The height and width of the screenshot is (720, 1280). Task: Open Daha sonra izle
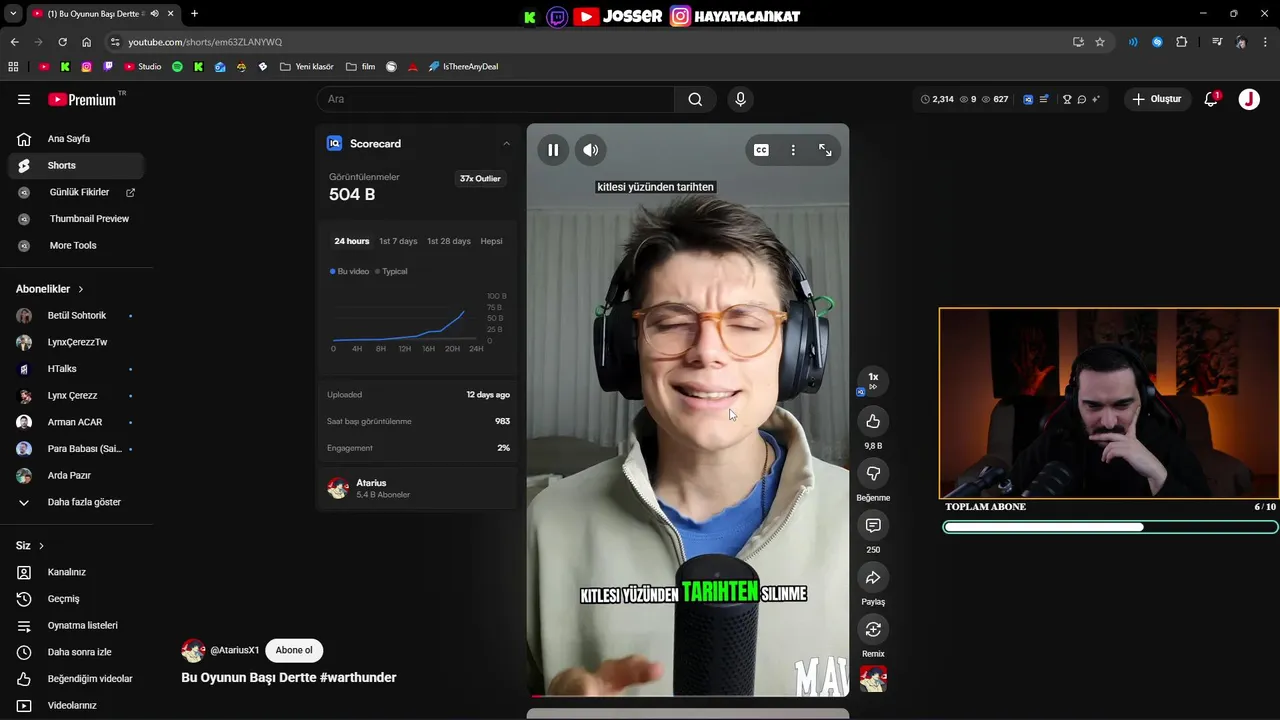pos(76,652)
